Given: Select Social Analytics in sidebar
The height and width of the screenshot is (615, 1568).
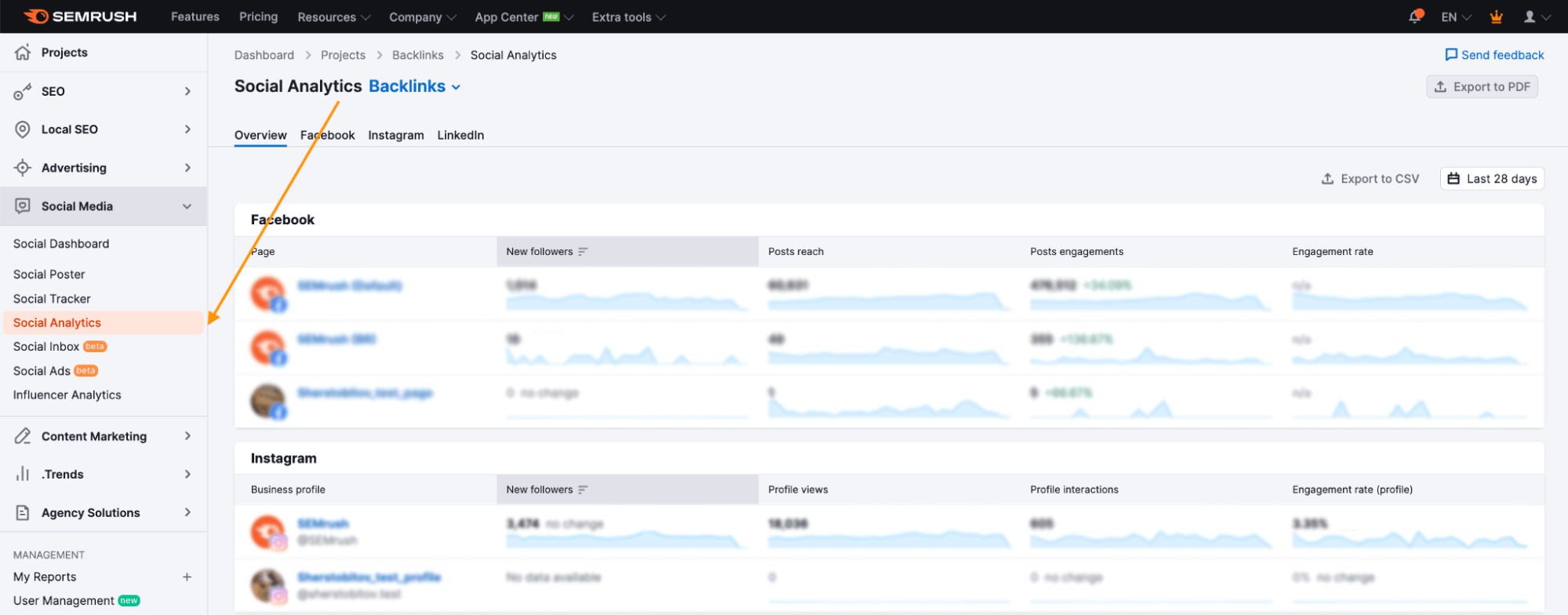Looking at the screenshot, I should pyautogui.click(x=103, y=323).
